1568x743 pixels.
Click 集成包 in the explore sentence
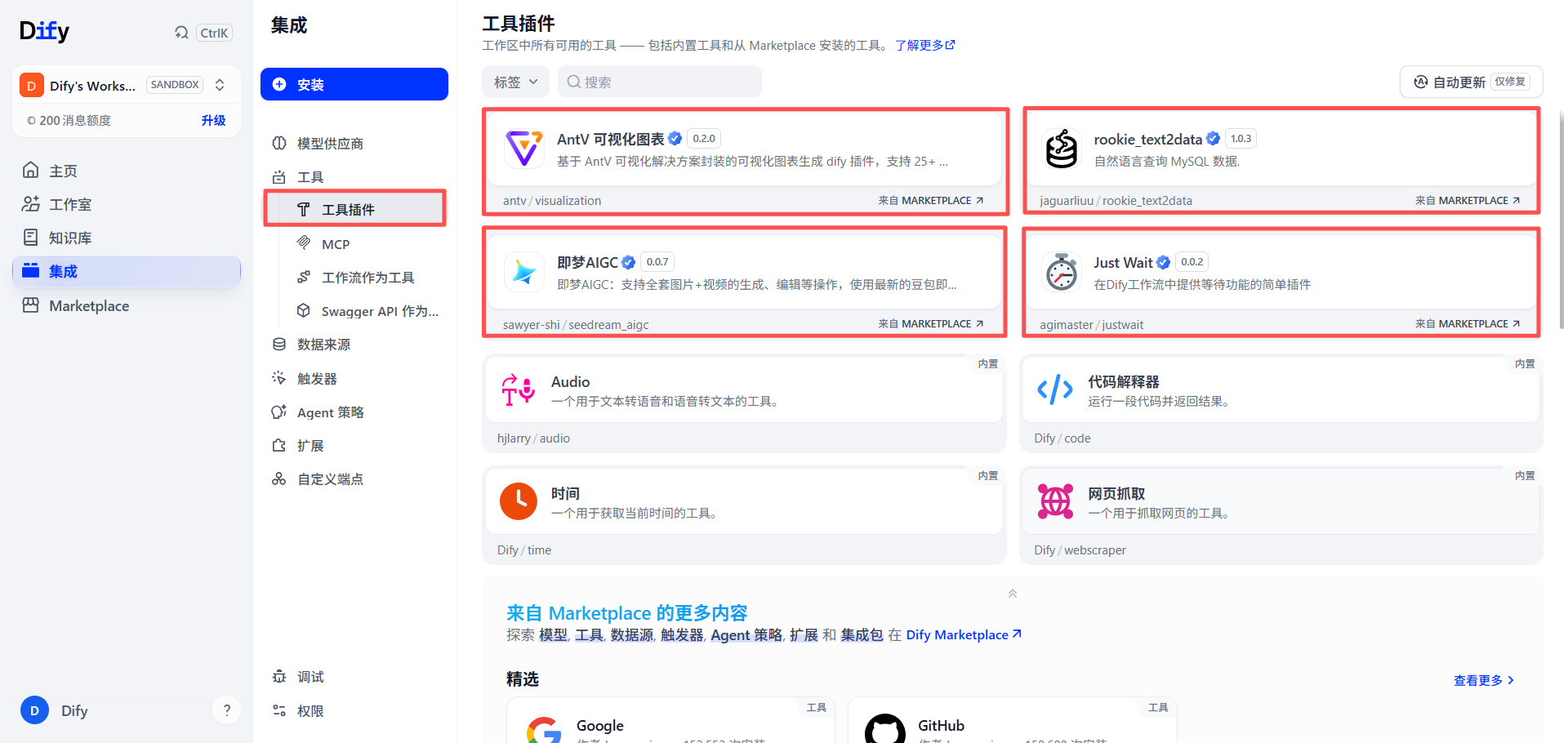tap(862, 634)
